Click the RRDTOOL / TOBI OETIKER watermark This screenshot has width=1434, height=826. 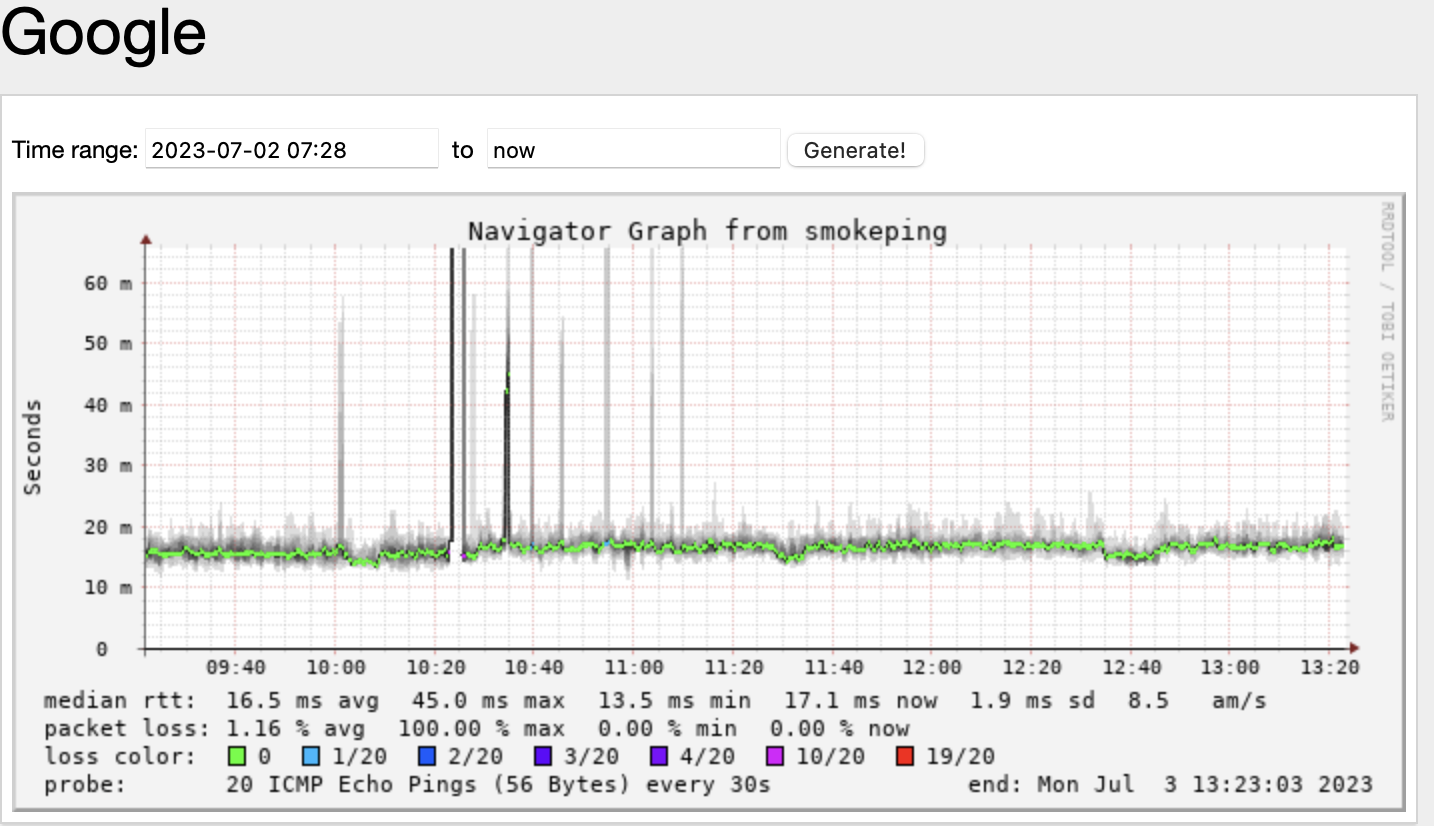(1387, 311)
